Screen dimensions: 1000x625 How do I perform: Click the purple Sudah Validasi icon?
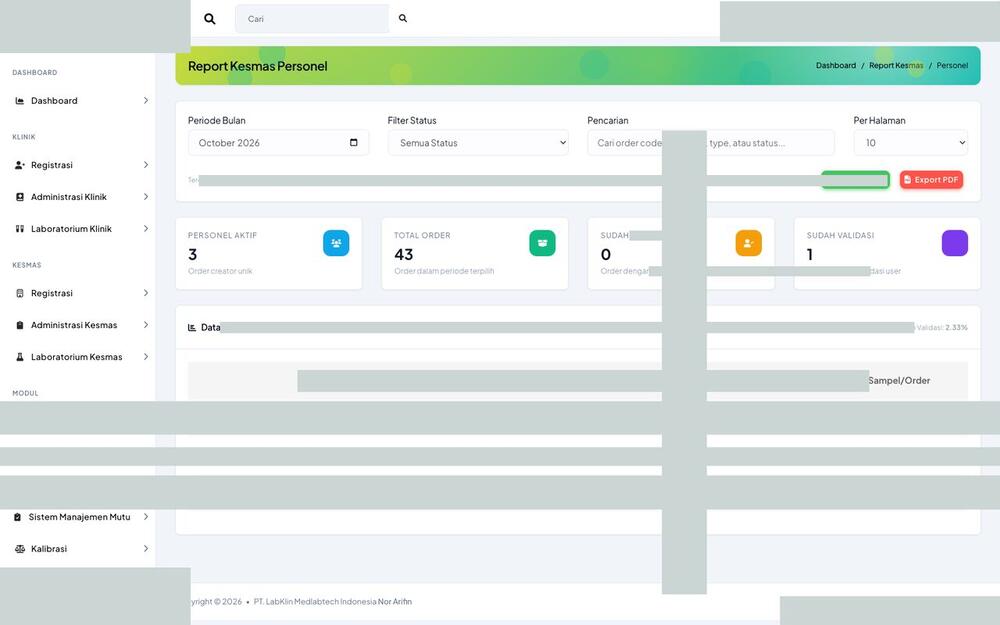coord(955,243)
